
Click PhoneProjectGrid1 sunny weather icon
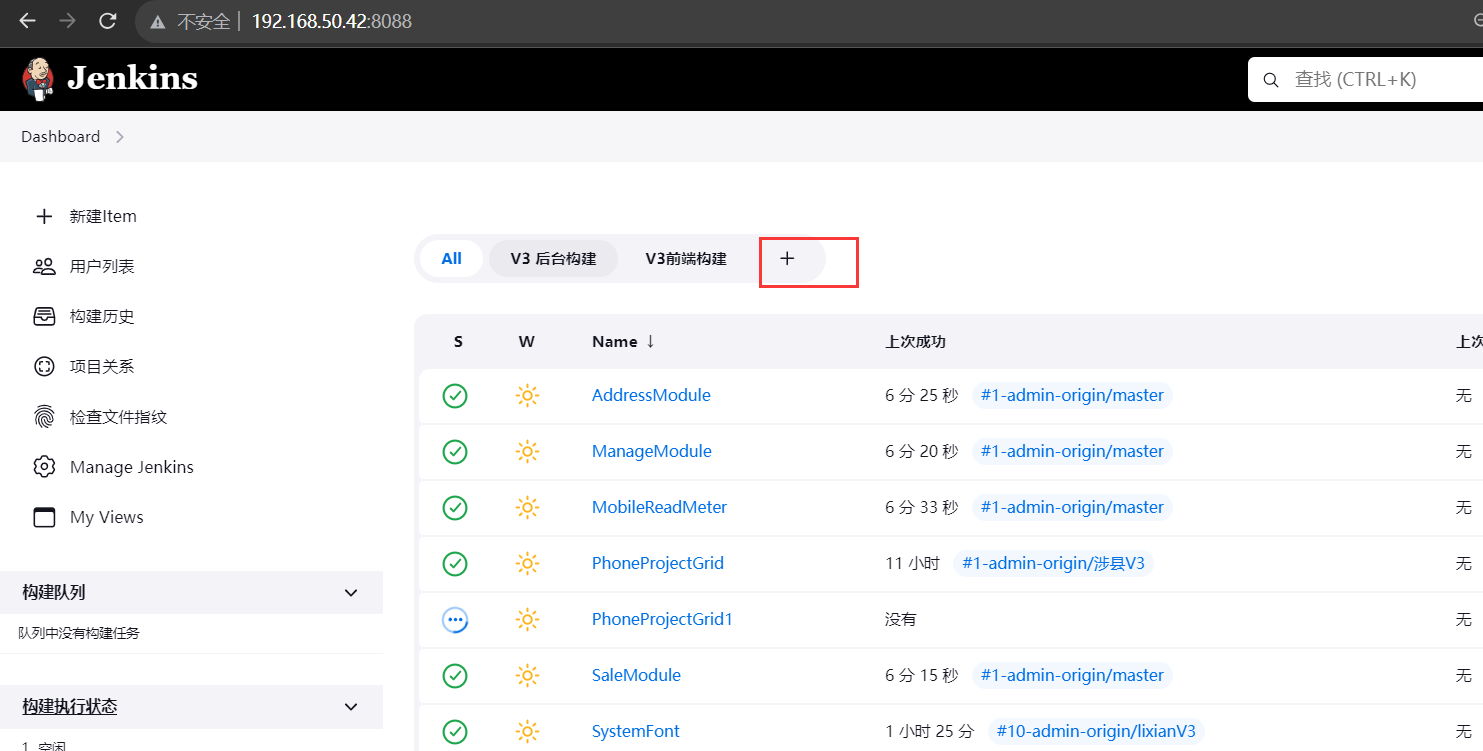coord(527,620)
